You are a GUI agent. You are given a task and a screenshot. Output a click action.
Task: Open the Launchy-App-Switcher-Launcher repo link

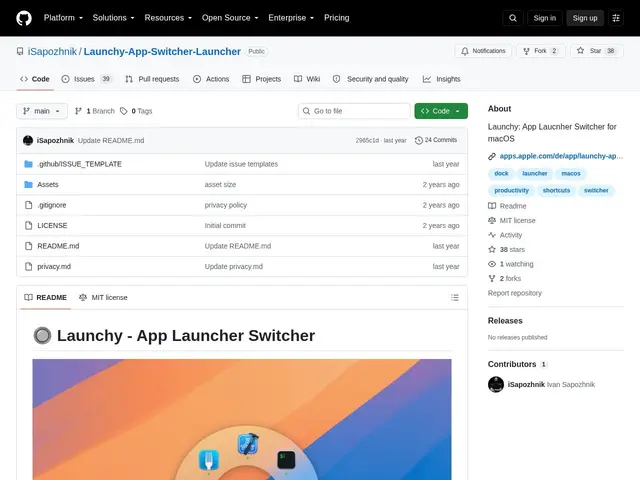[x=162, y=51]
